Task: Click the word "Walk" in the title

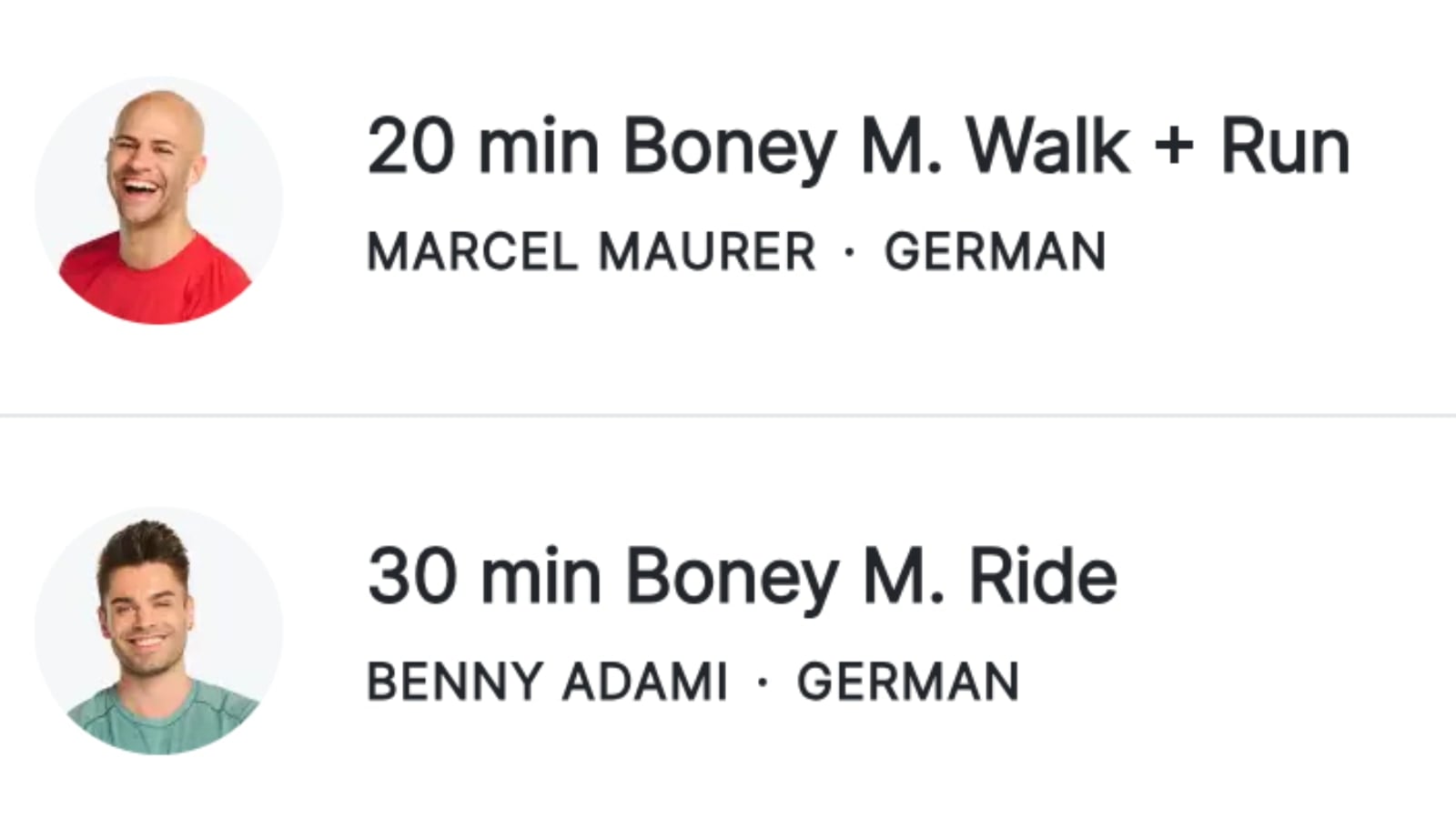Action: [1047, 147]
